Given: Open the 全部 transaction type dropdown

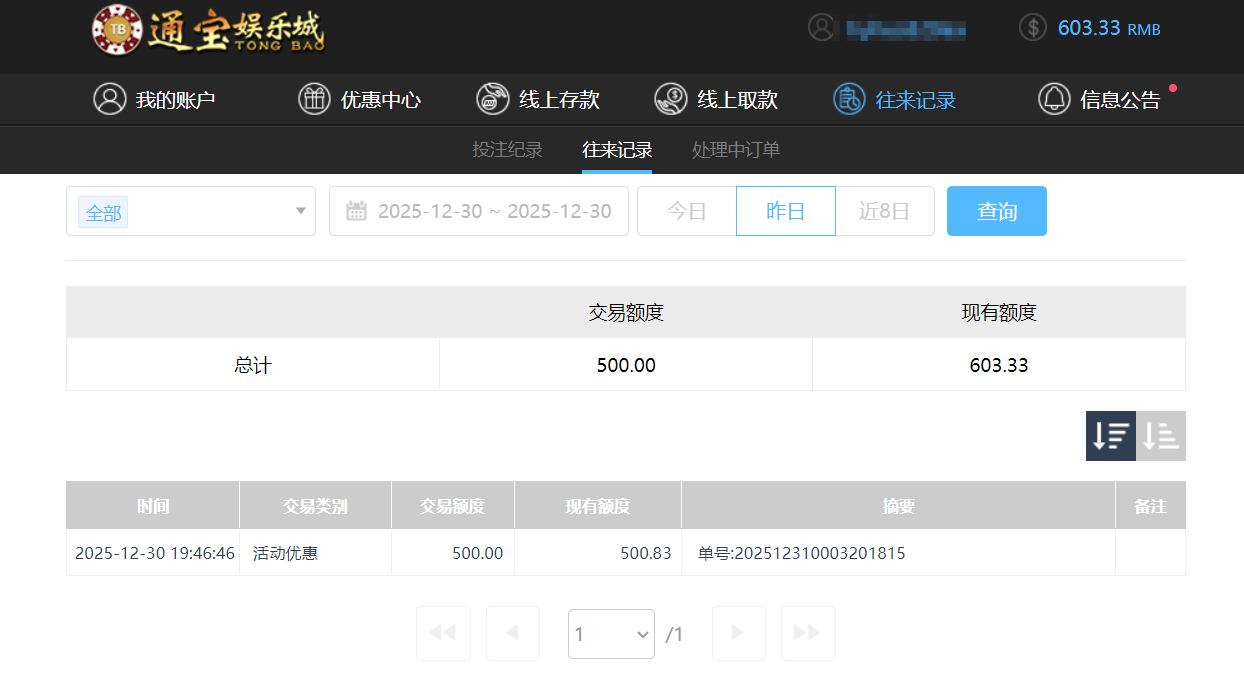Looking at the screenshot, I should coord(190,211).
